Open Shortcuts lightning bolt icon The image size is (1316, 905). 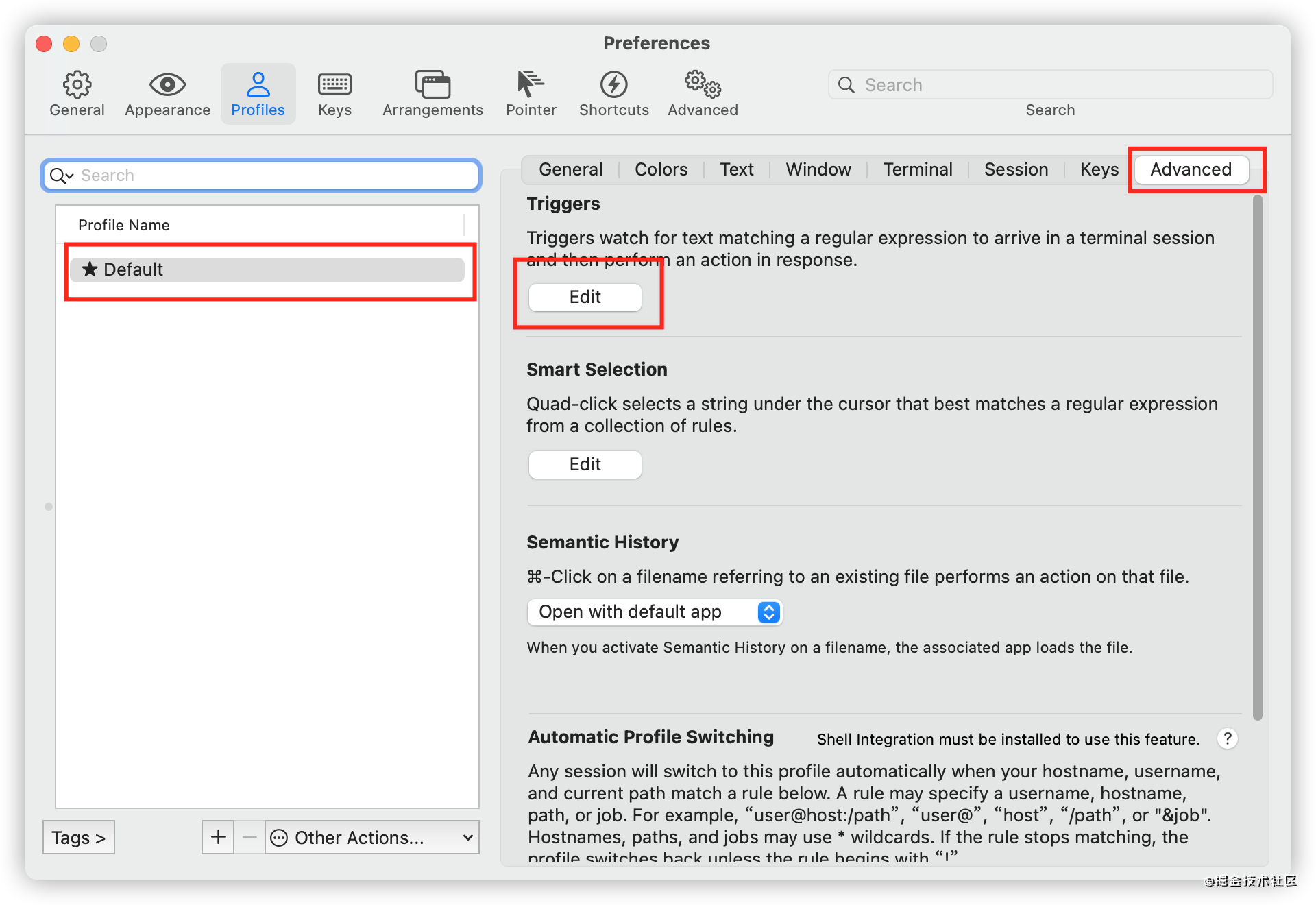click(613, 85)
